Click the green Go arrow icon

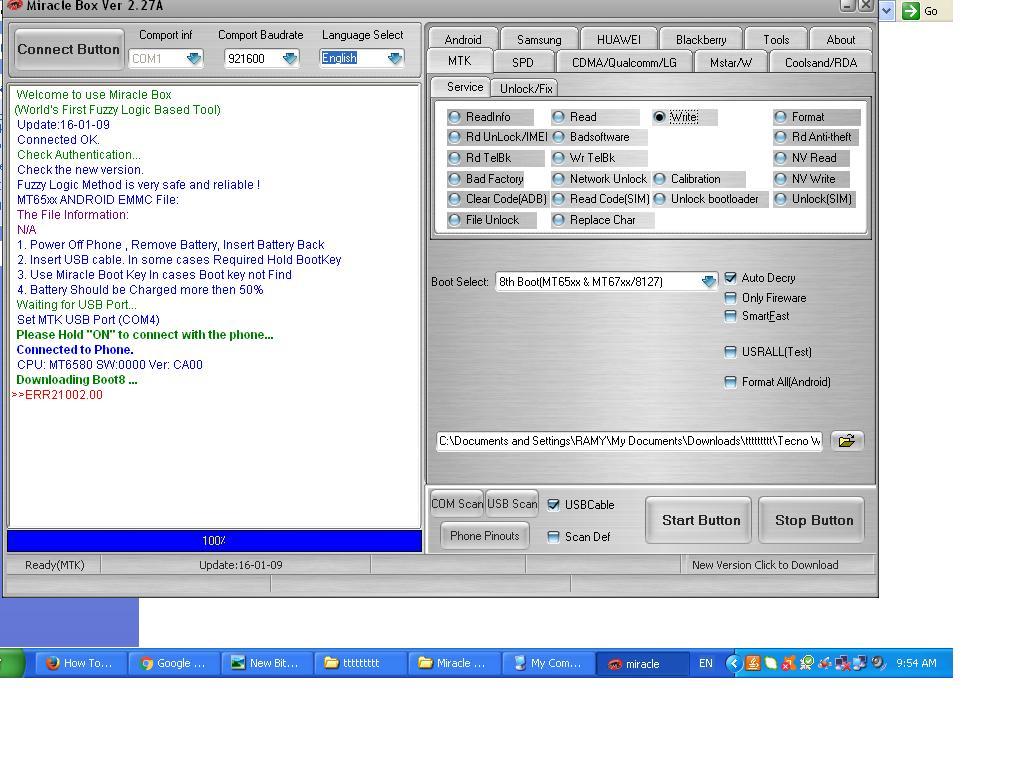[x=910, y=10]
